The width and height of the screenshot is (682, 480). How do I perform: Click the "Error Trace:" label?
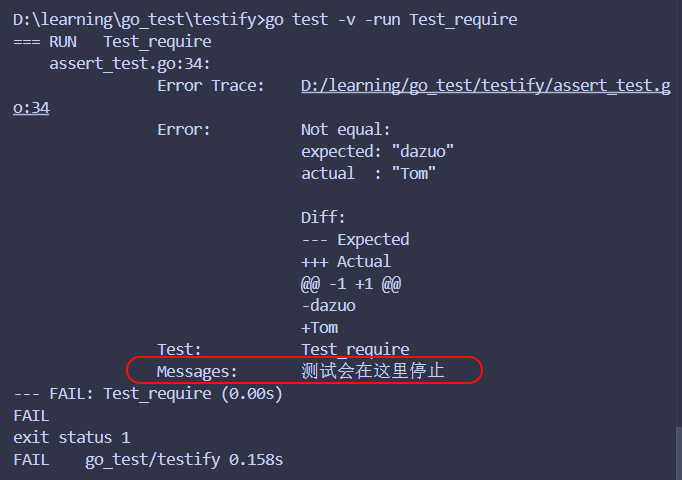(210, 87)
